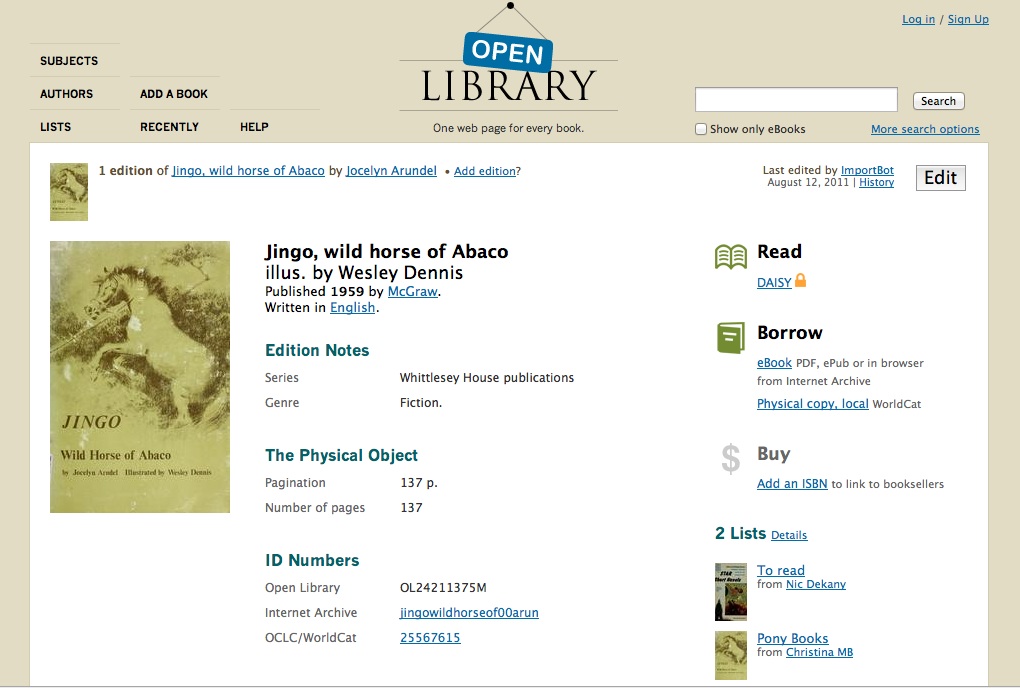This screenshot has width=1020, height=688.
Task: Go to Add a Book
Action: pos(174,94)
